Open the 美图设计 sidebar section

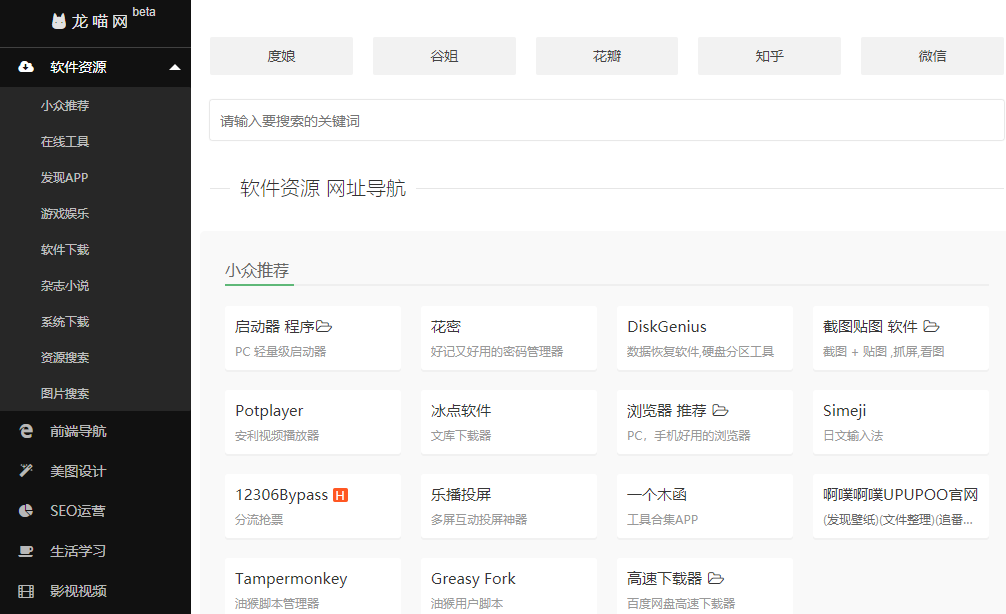[x=96, y=471]
